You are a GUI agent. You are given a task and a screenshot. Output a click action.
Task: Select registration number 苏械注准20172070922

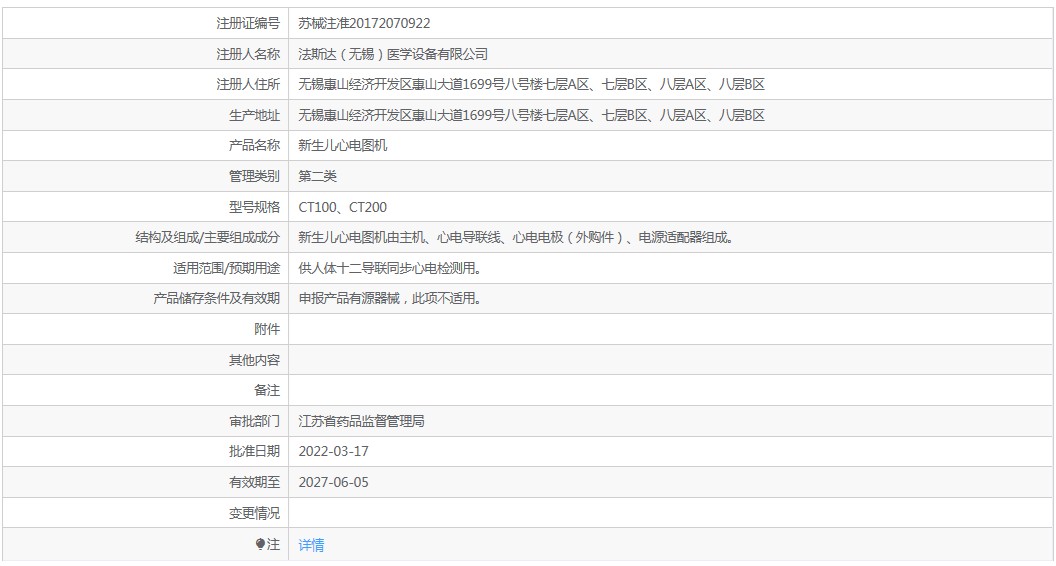click(364, 24)
